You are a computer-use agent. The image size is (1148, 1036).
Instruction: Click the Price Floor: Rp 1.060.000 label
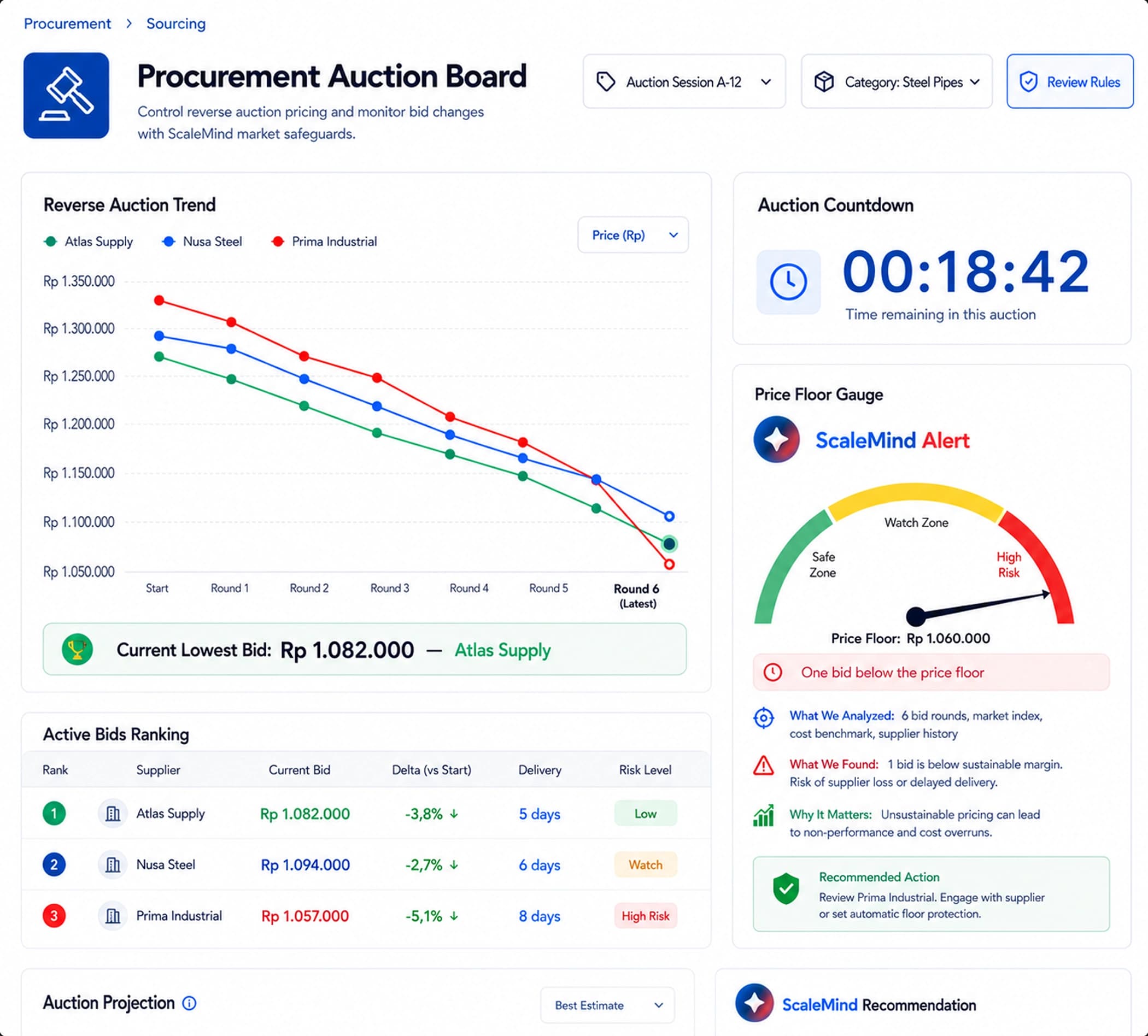[x=911, y=638]
